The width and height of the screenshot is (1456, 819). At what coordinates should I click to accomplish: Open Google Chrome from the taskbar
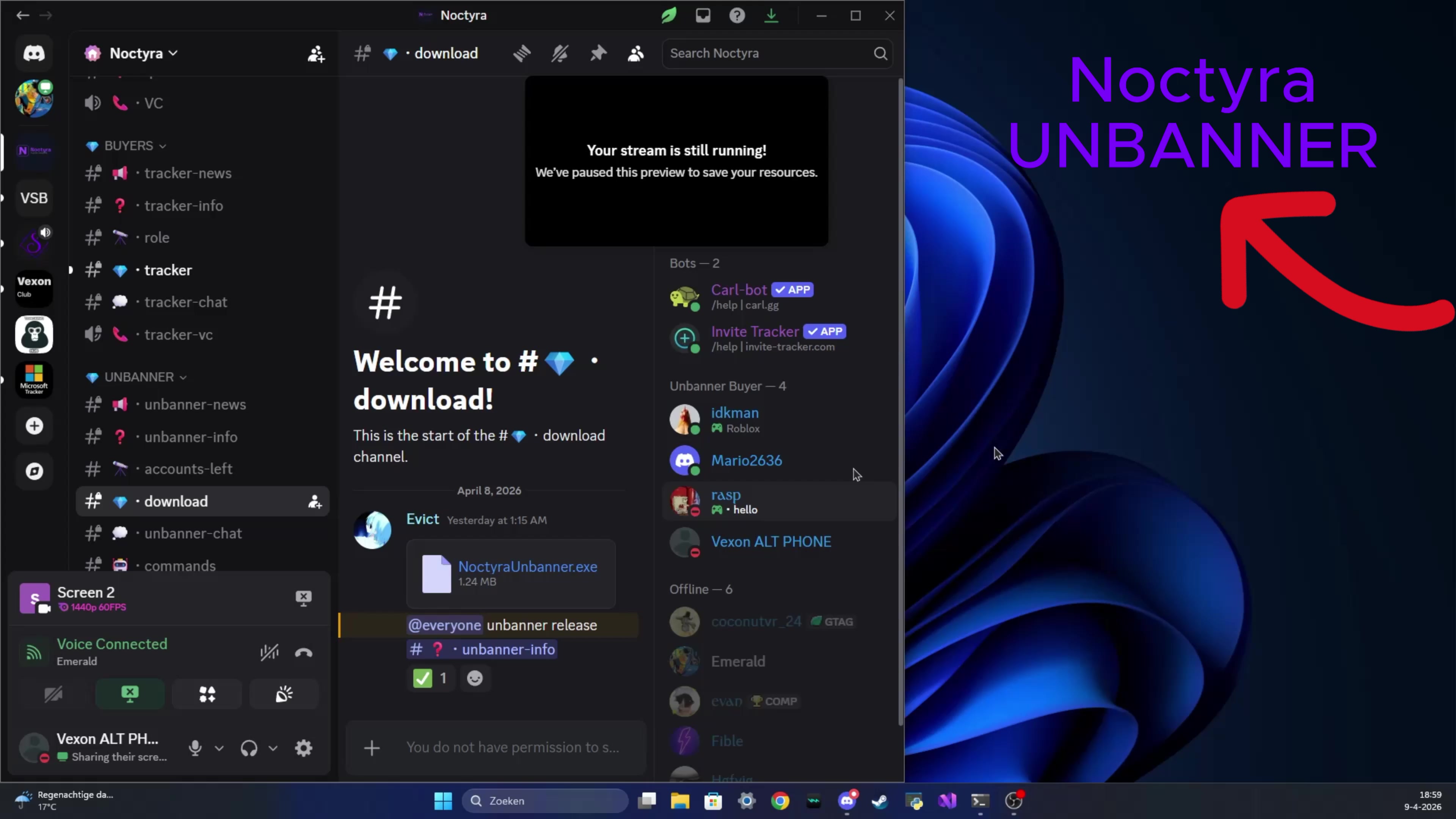coord(780,801)
